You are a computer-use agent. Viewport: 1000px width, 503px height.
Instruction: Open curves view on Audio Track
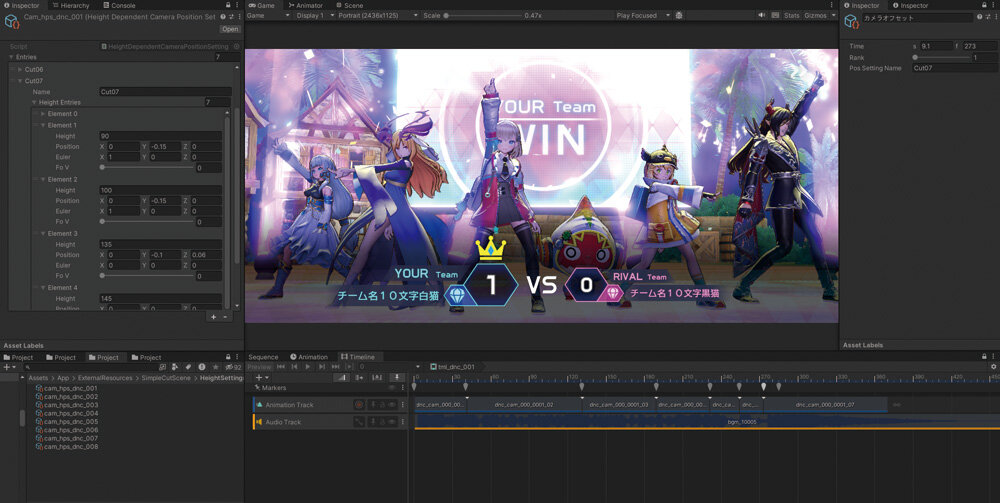359,422
